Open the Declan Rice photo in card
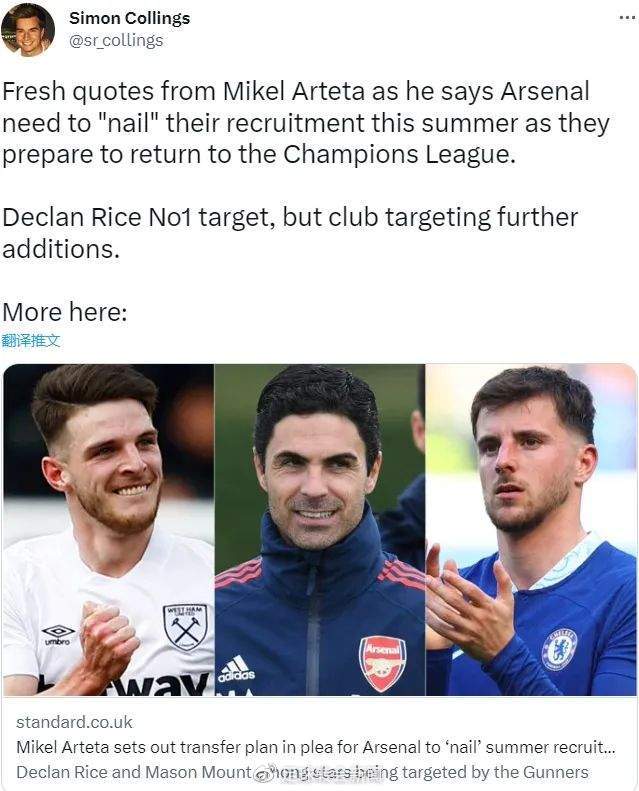Screen dimensions: 639x791 (x=109, y=529)
